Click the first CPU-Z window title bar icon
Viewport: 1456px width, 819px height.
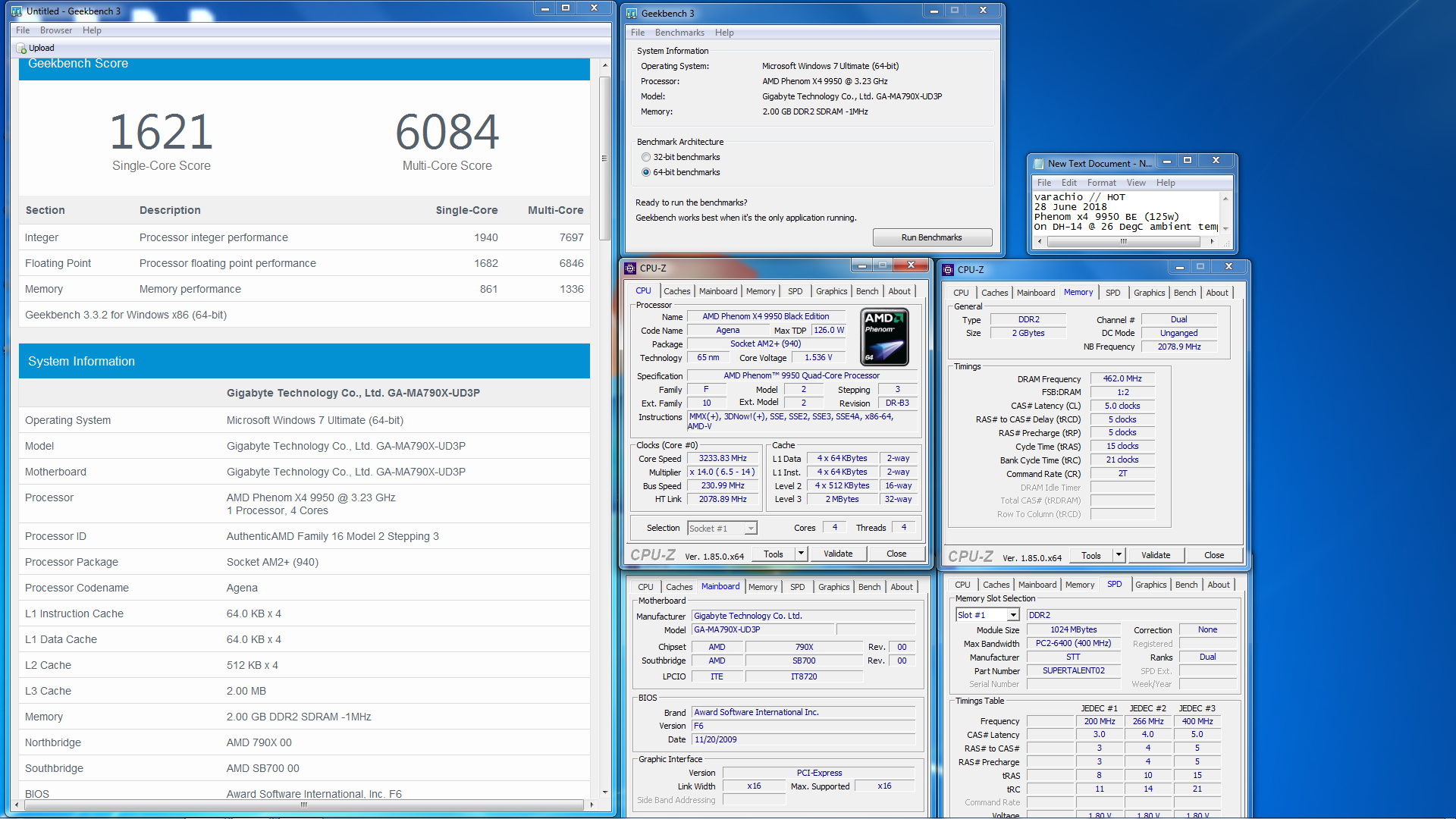coord(630,268)
